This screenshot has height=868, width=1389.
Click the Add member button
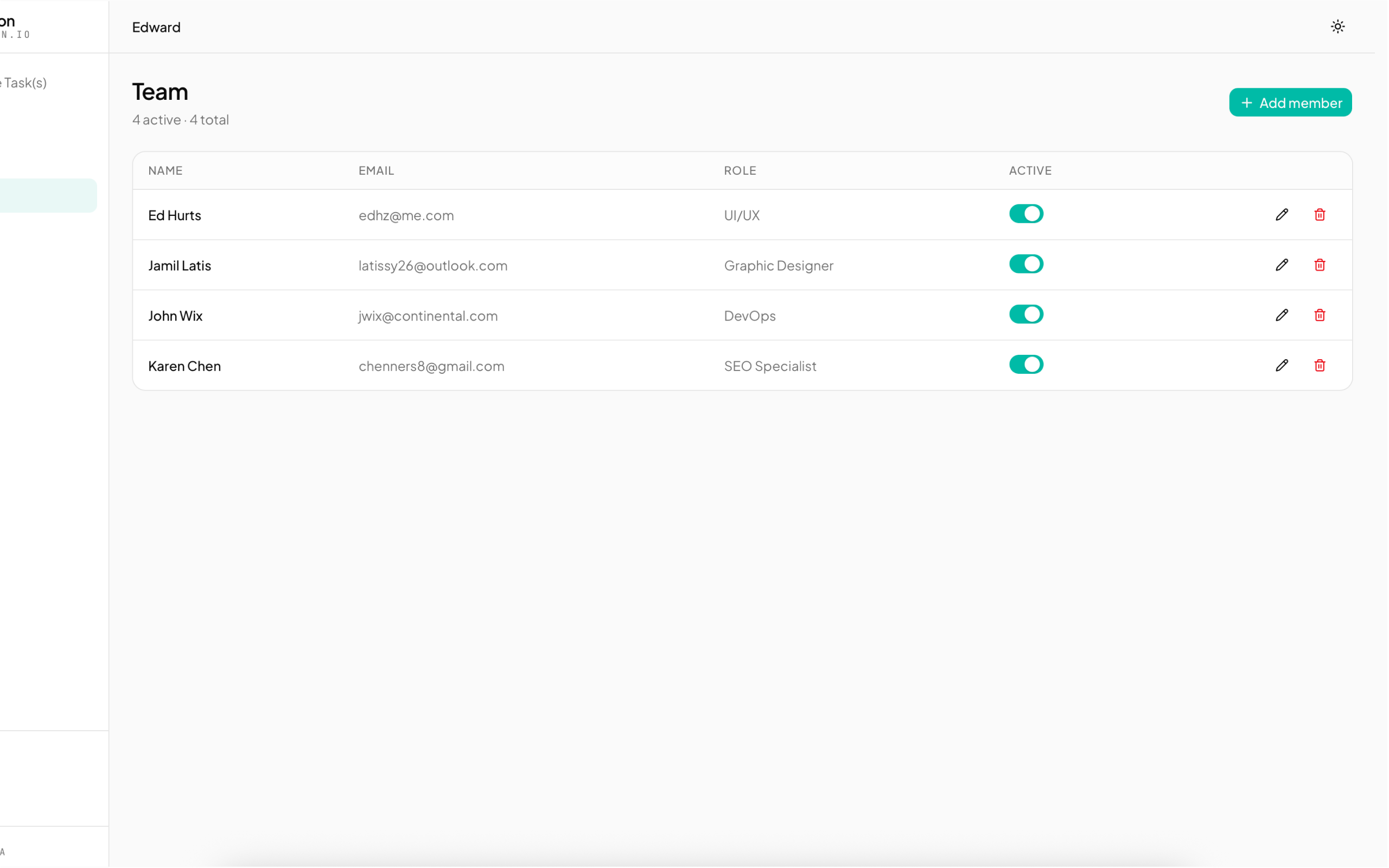click(x=1290, y=103)
